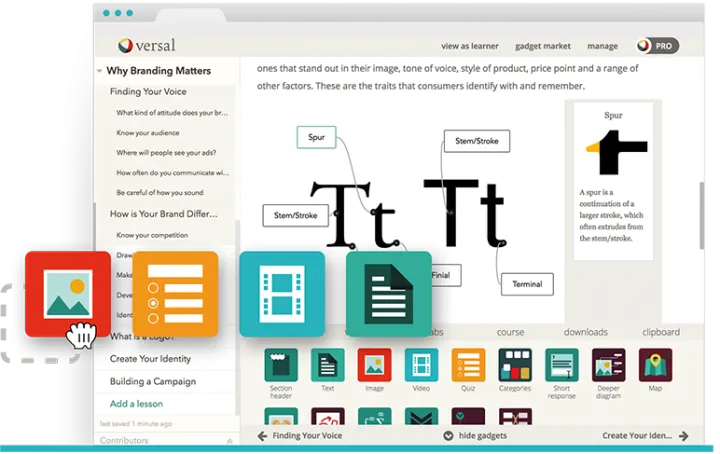Pick the Text gadget in the tray
Image resolution: width=720 pixels, height=454 pixels.
coord(327,364)
